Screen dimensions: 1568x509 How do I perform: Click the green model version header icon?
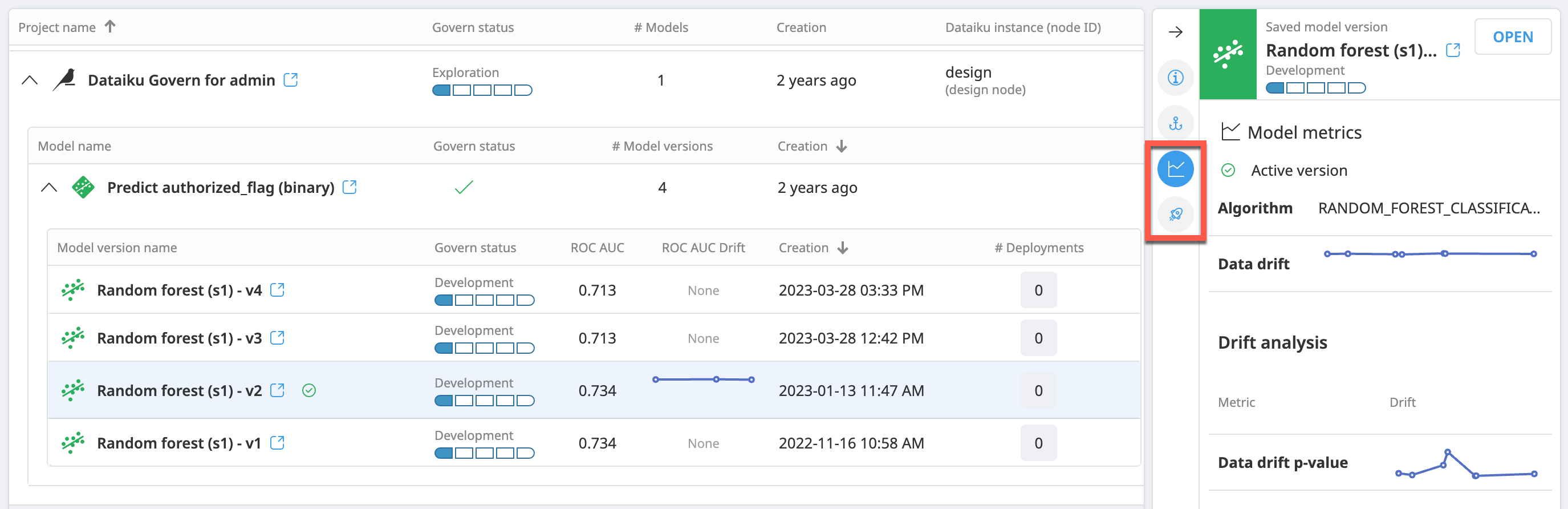1228,54
